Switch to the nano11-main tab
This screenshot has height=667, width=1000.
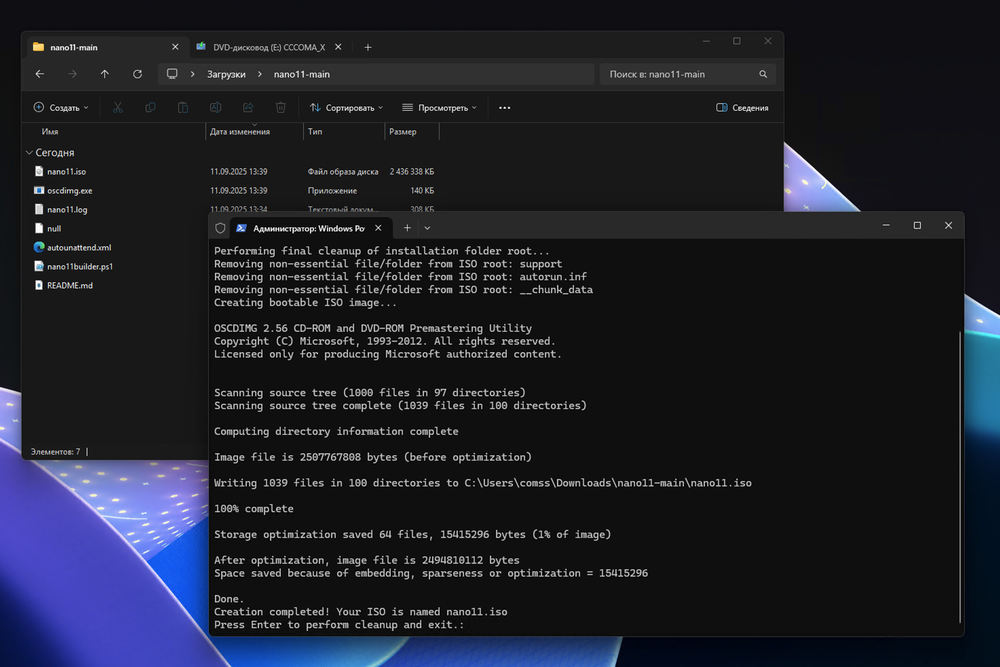pos(107,47)
